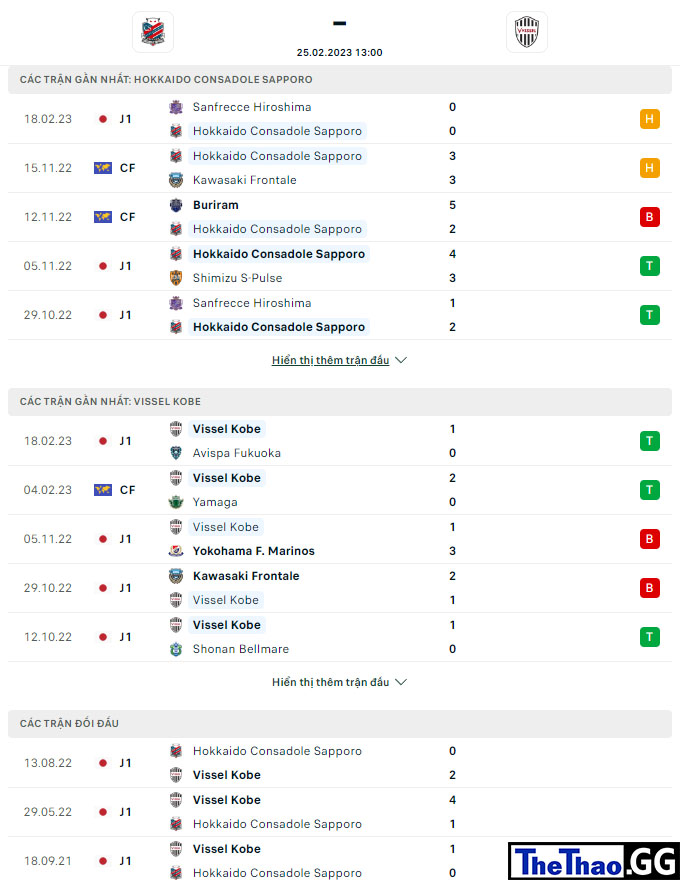Click the Shonan Bellmare team logo
The width and height of the screenshot is (680, 880).
176,649
